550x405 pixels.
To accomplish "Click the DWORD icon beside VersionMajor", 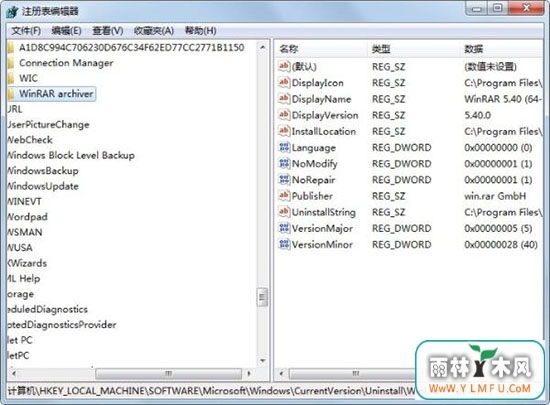I will coord(284,228).
